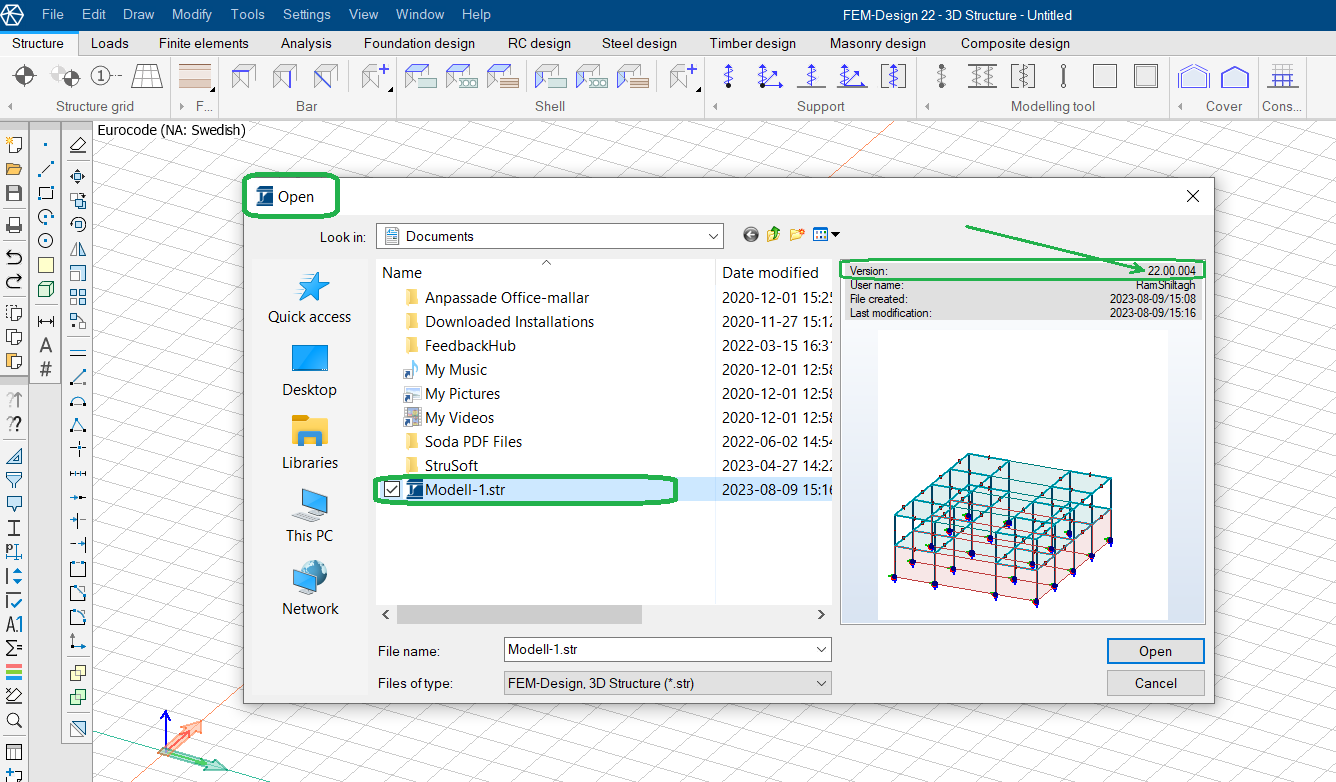Screen dimensions: 1336x782
Task: Open the Settings menu
Action: tap(307, 14)
